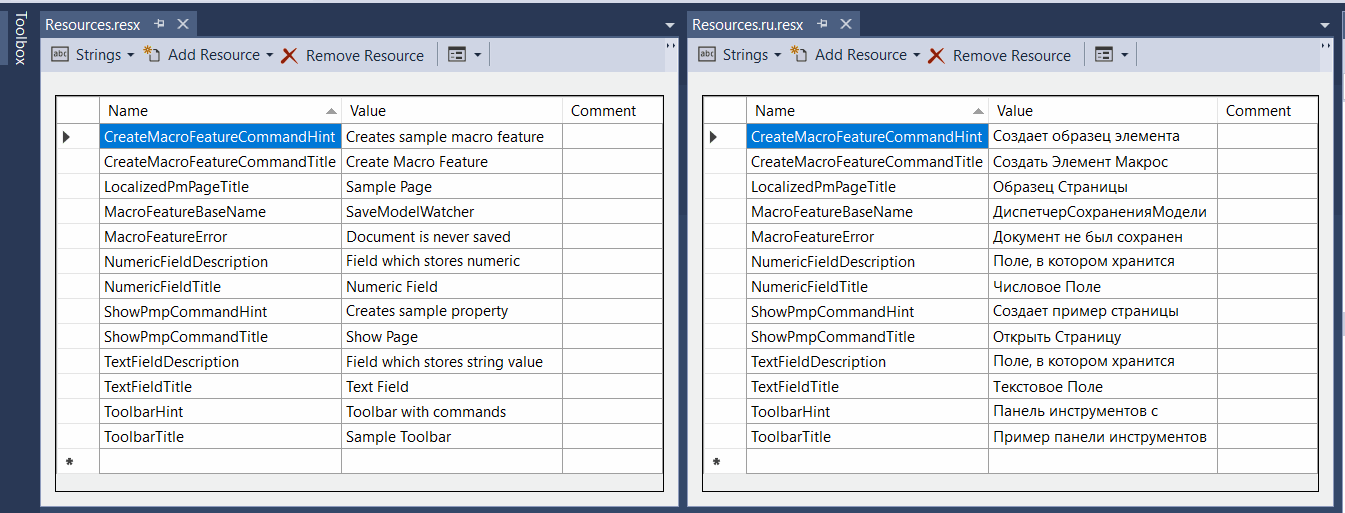Open left pane document list dropdown arrow

click(x=669, y=24)
